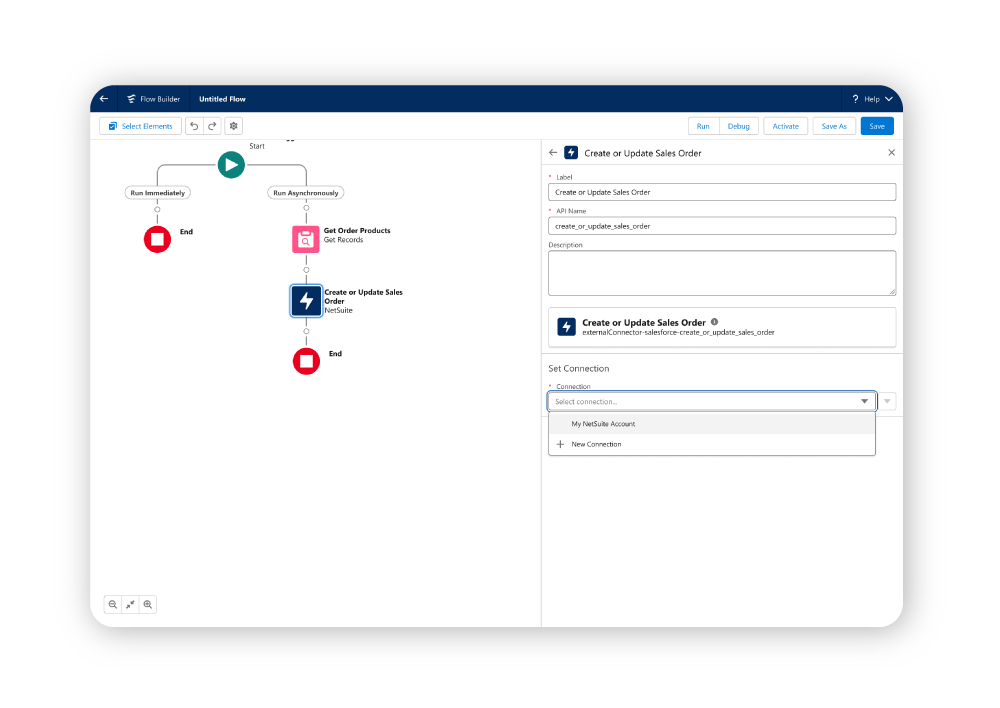This screenshot has height=708, width=1000.
Task: Click the Debug button
Action: pos(739,126)
